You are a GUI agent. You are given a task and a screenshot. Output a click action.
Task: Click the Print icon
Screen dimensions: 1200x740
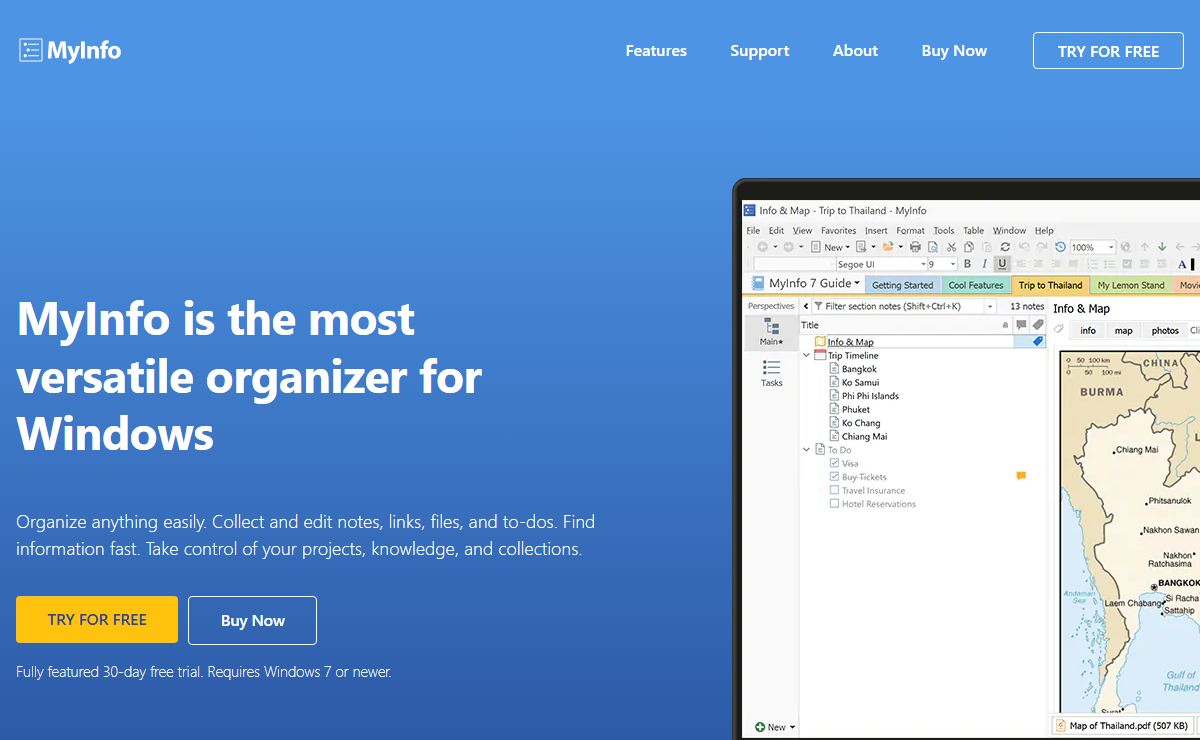(x=915, y=247)
